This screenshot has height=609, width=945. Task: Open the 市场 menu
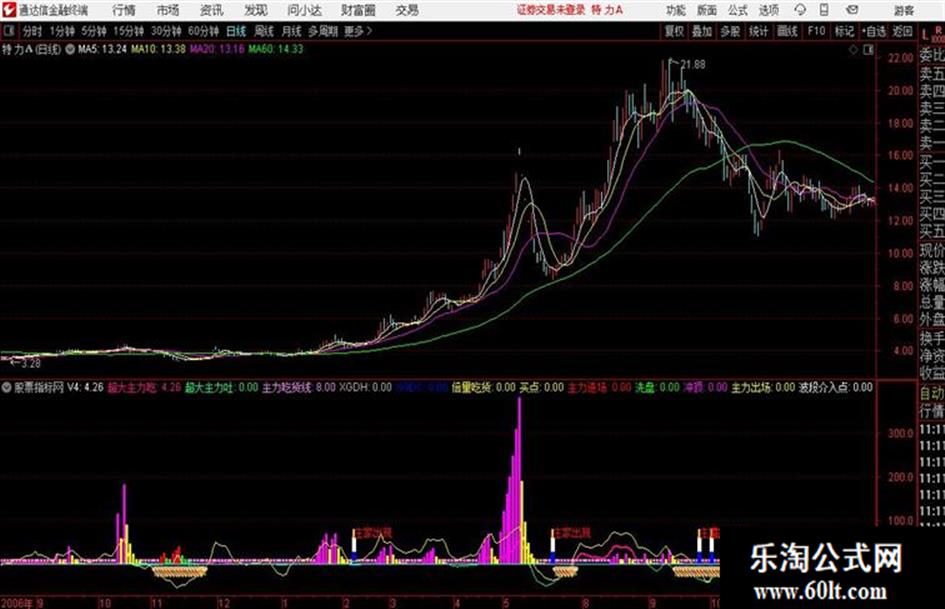click(x=168, y=10)
